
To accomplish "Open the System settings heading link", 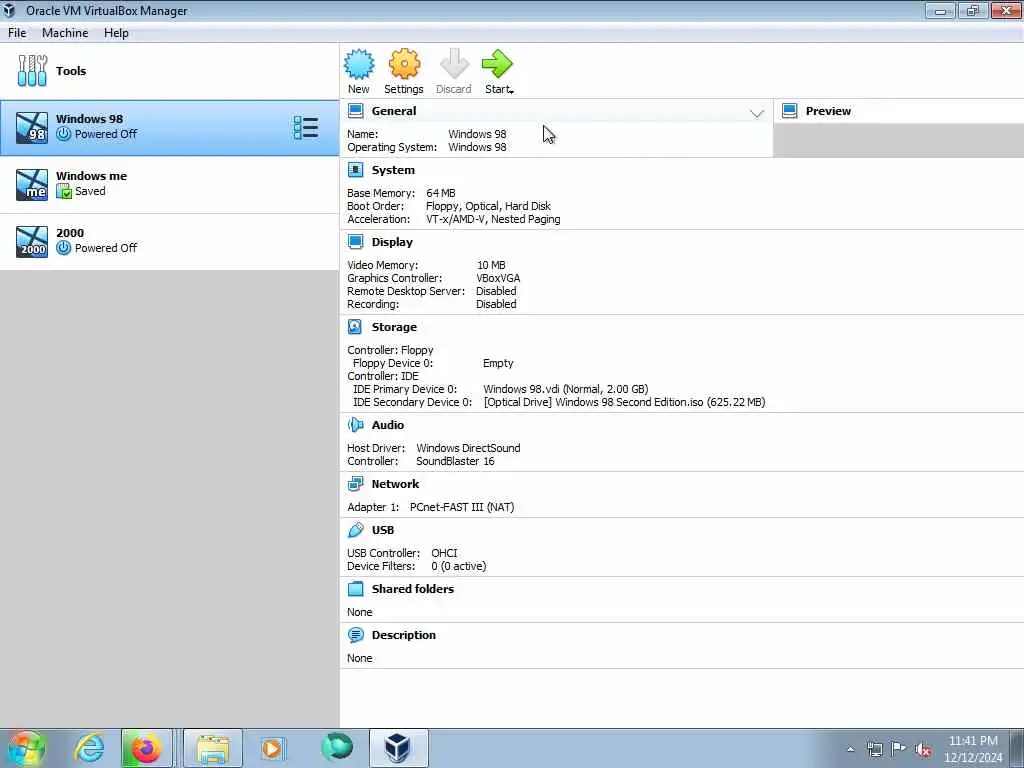I will click(393, 170).
